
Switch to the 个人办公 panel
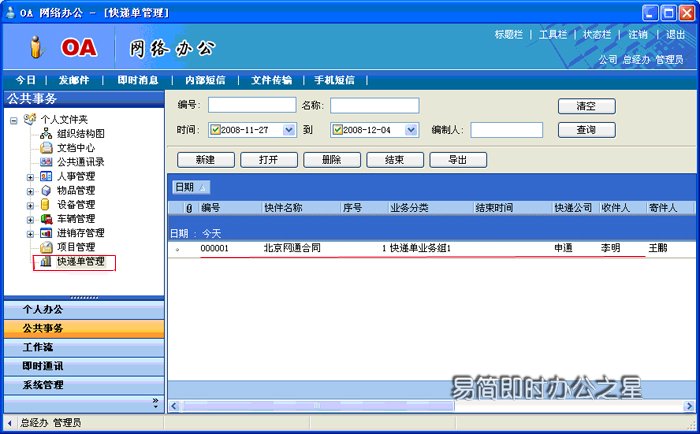(84, 309)
